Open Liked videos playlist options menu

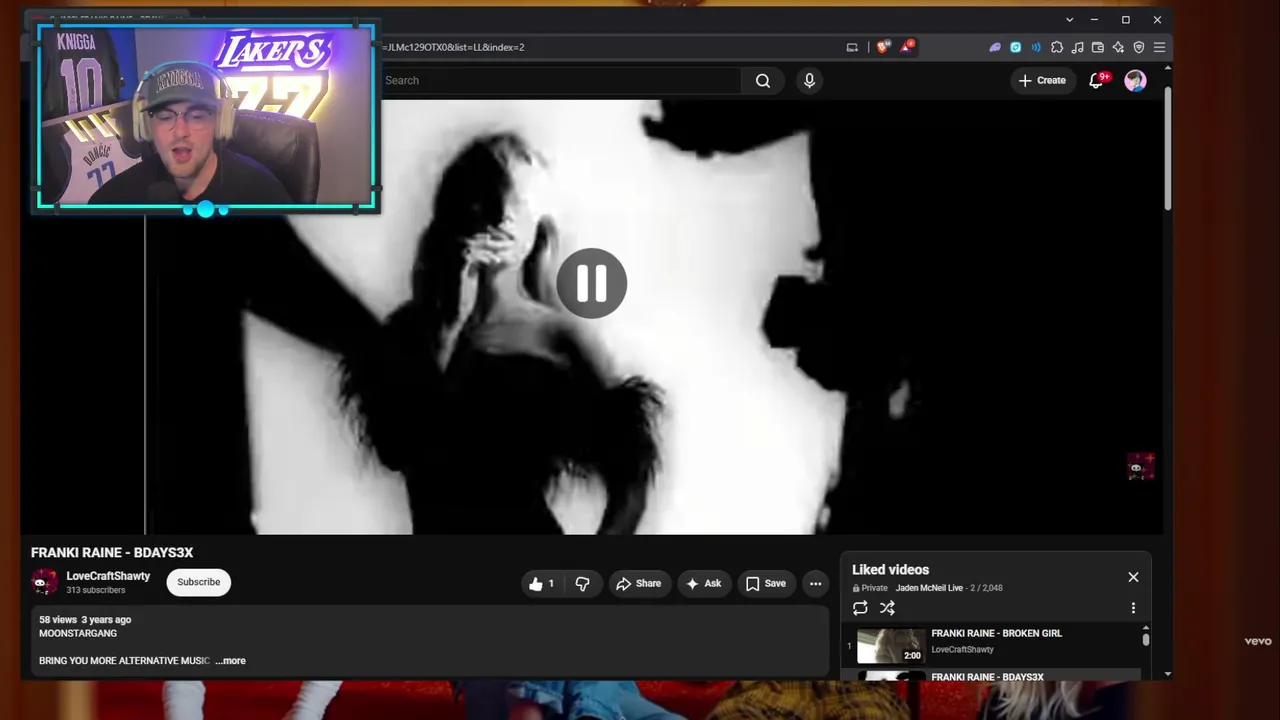(1133, 608)
